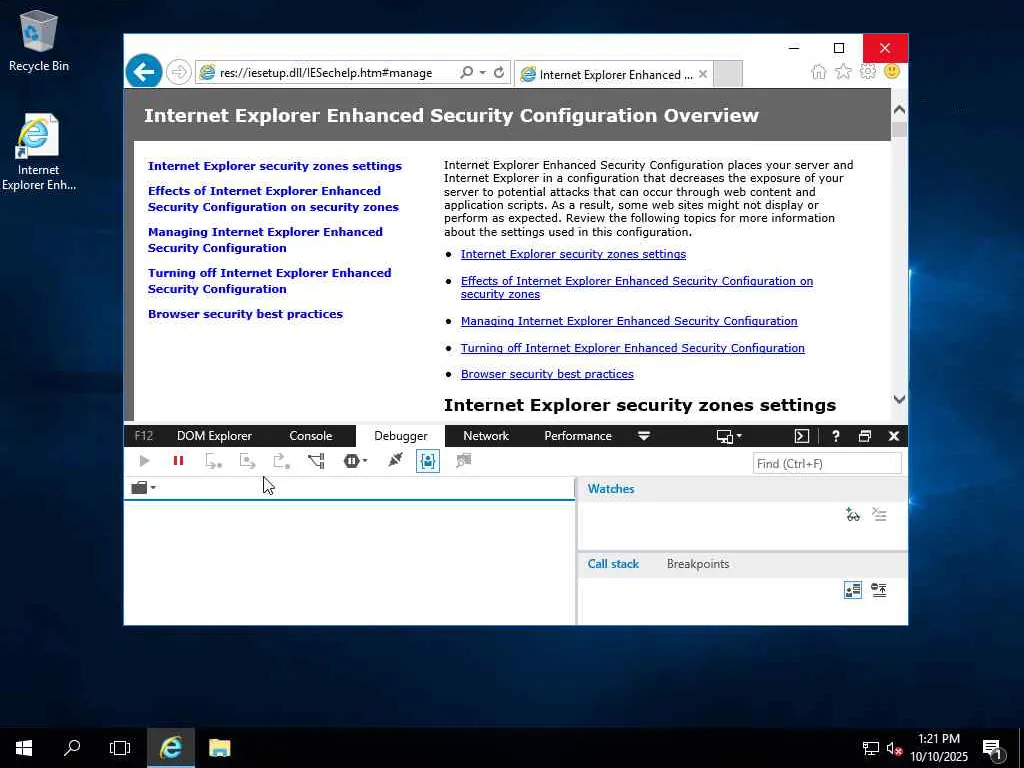Click the icon beside library frames toggle
1024x768 pixels.
(879, 590)
